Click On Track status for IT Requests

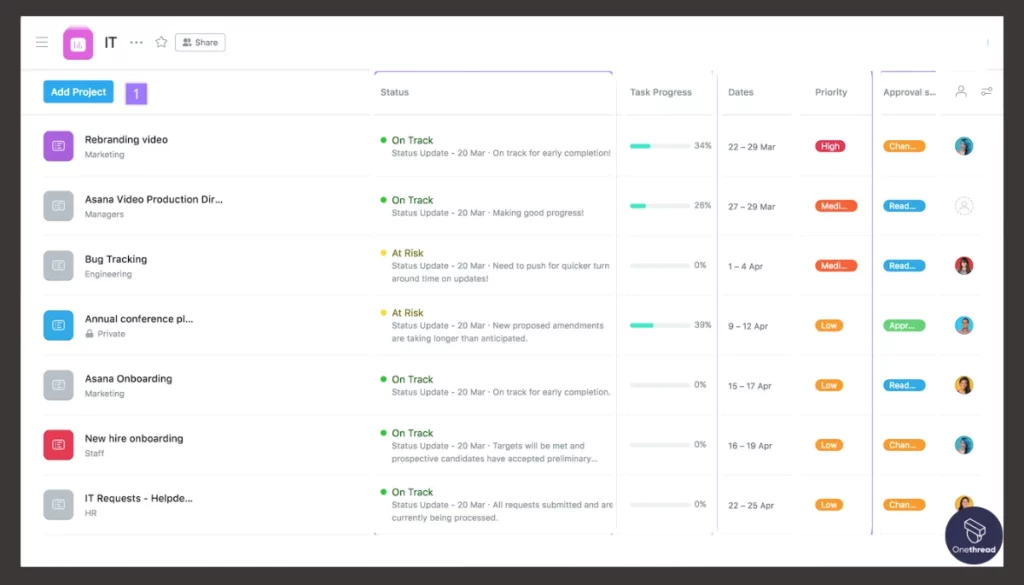pyautogui.click(x=412, y=492)
